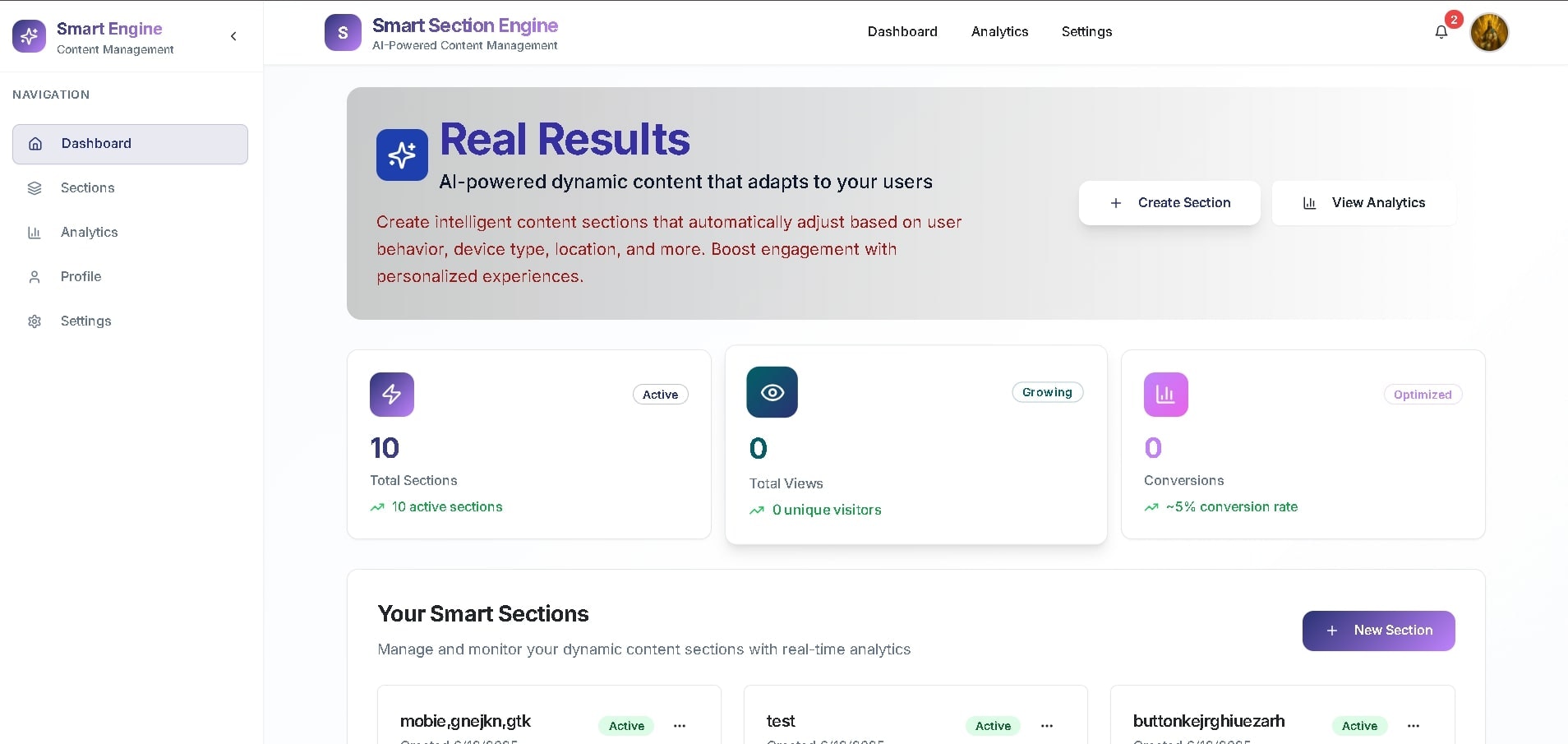1568x744 pixels.
Task: Click the View Analytics button
Action: tap(1364, 203)
